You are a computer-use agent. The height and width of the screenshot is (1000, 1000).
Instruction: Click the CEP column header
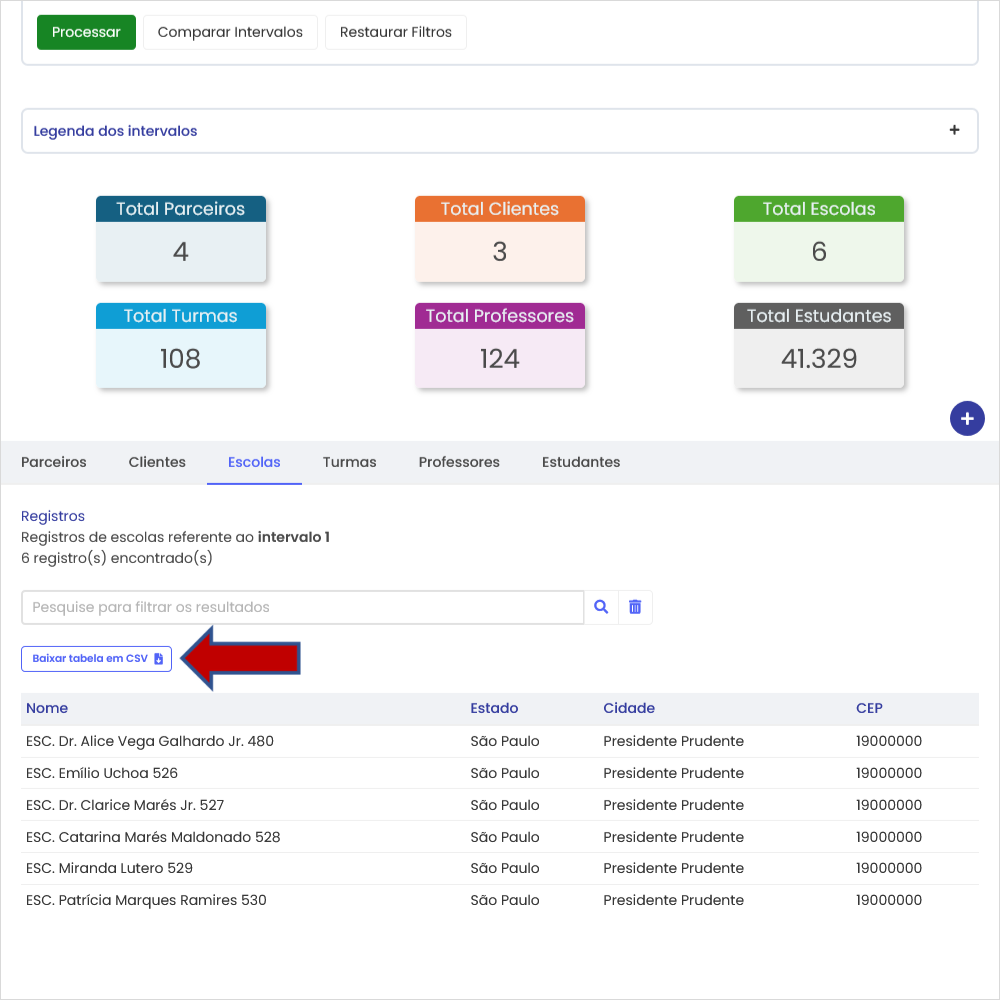pos(869,709)
